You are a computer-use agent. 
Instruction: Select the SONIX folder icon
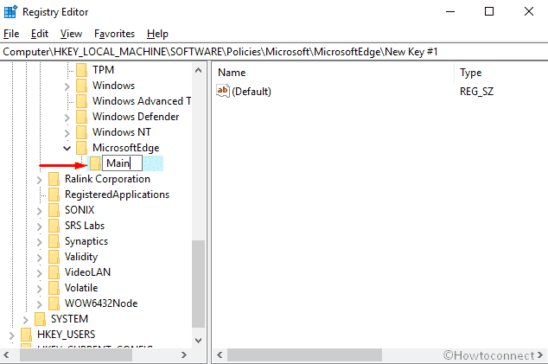(54, 210)
